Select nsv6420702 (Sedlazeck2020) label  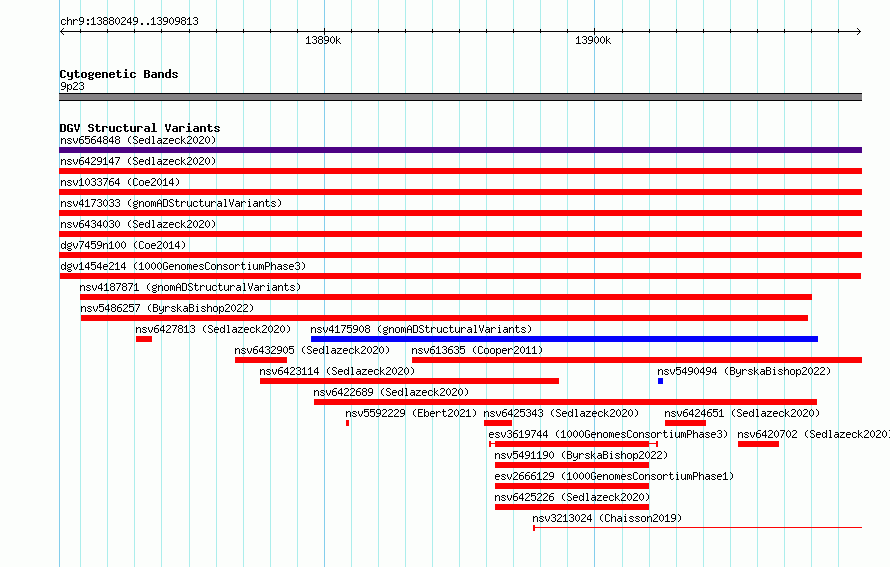[x=813, y=434]
